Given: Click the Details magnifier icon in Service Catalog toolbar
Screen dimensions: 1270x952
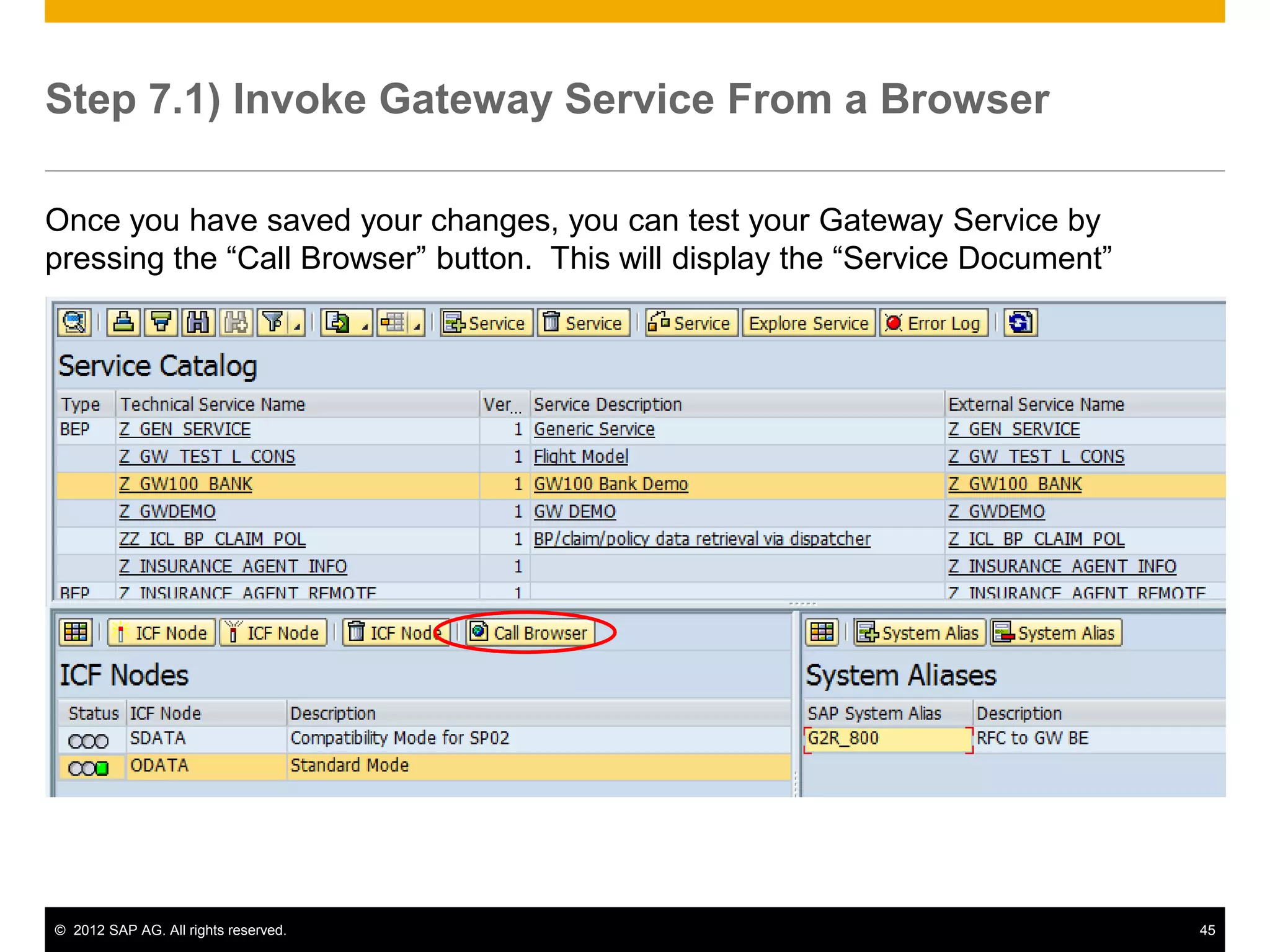Looking at the screenshot, I should [x=74, y=323].
